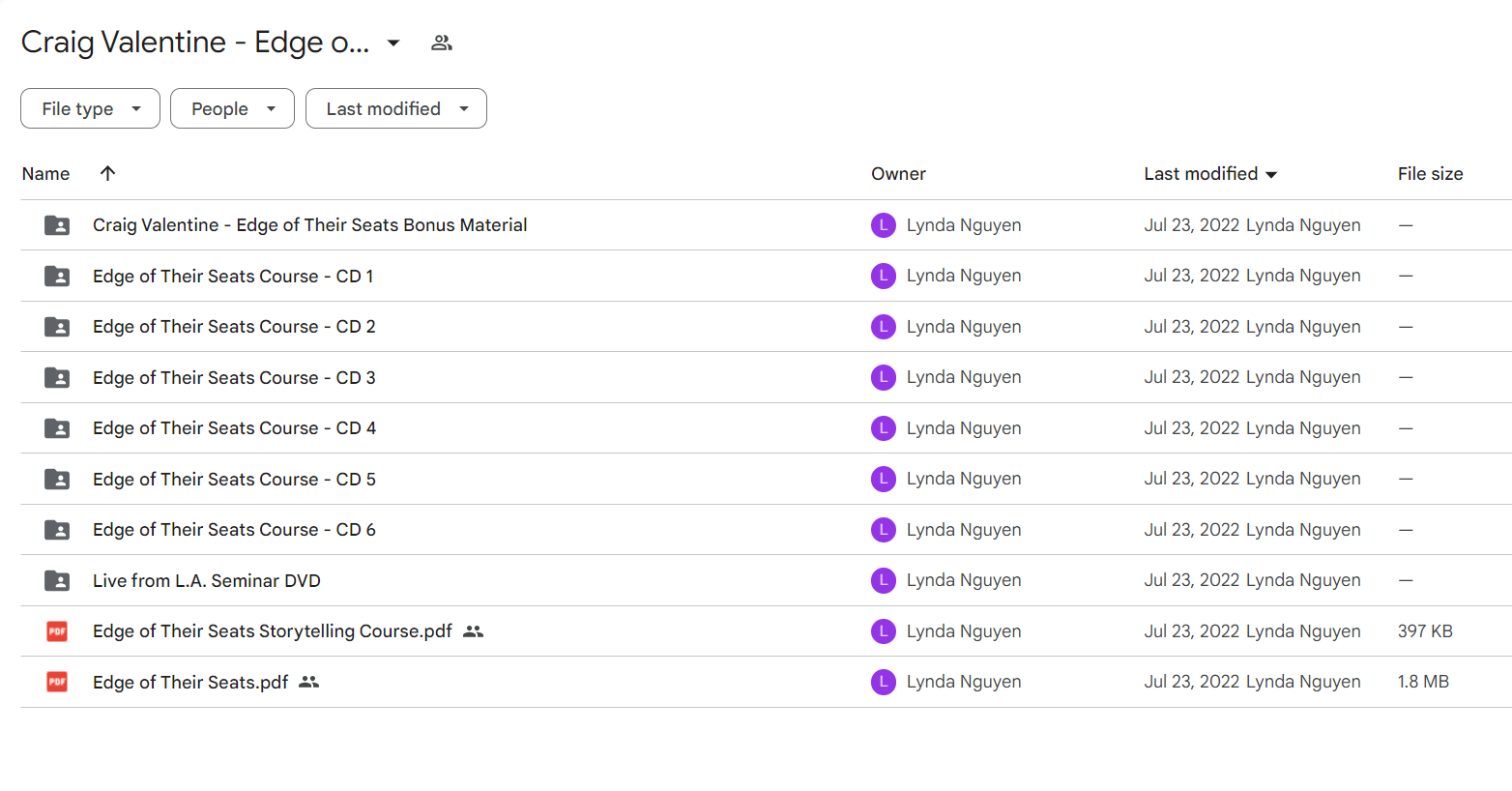
Task: Click the folder icon for Course CD 6
Action: 57,530
